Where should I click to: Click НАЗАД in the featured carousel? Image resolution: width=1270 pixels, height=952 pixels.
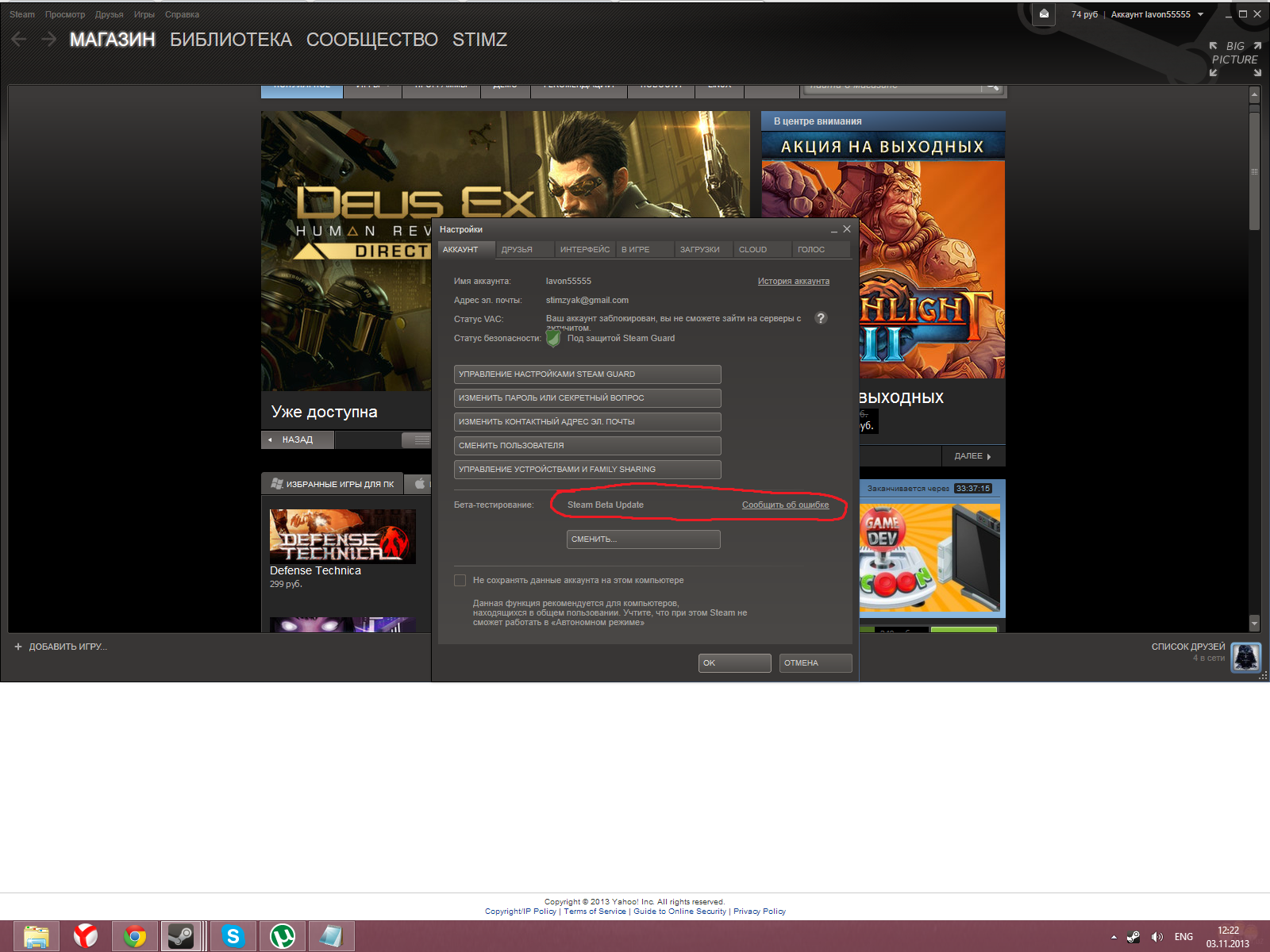pos(298,440)
